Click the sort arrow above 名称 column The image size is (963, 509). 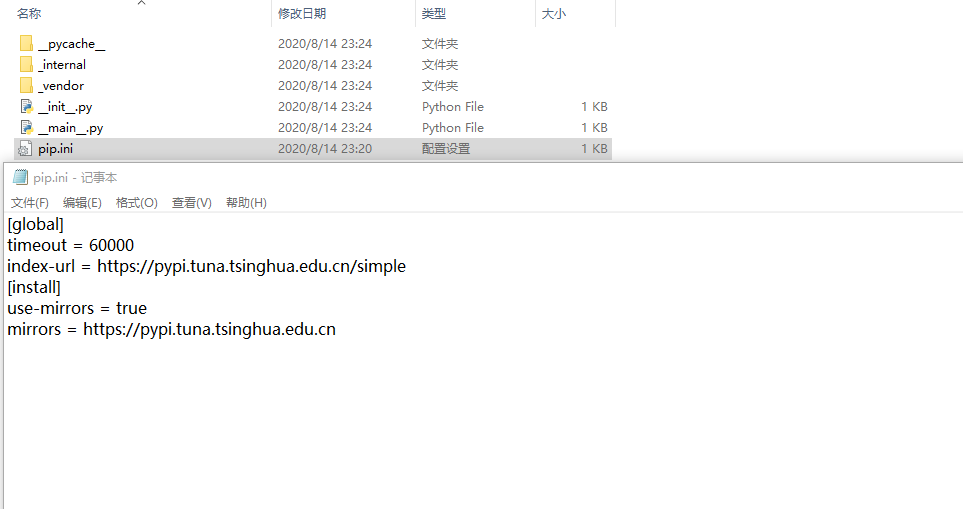pos(142,3)
